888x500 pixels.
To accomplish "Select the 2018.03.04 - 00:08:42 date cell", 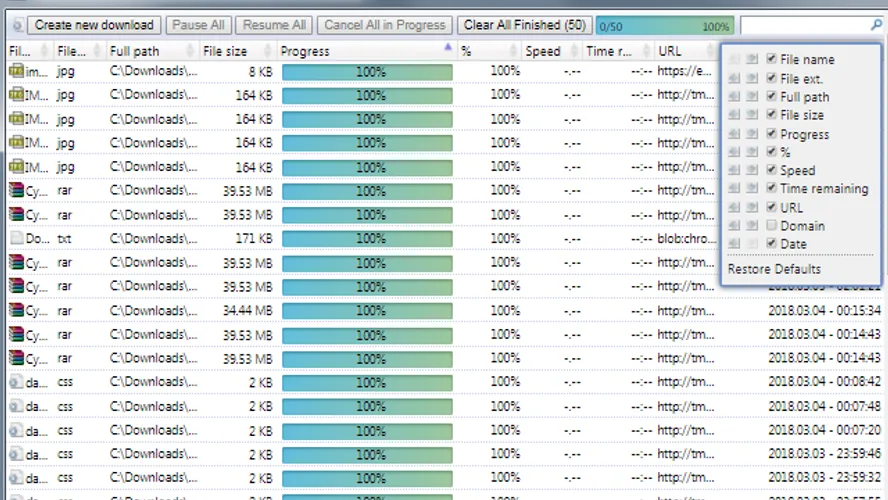I will point(824,382).
